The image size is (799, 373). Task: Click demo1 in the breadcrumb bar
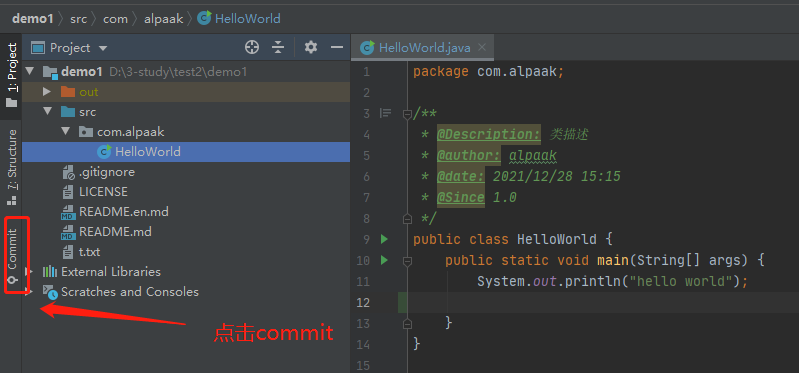33,19
